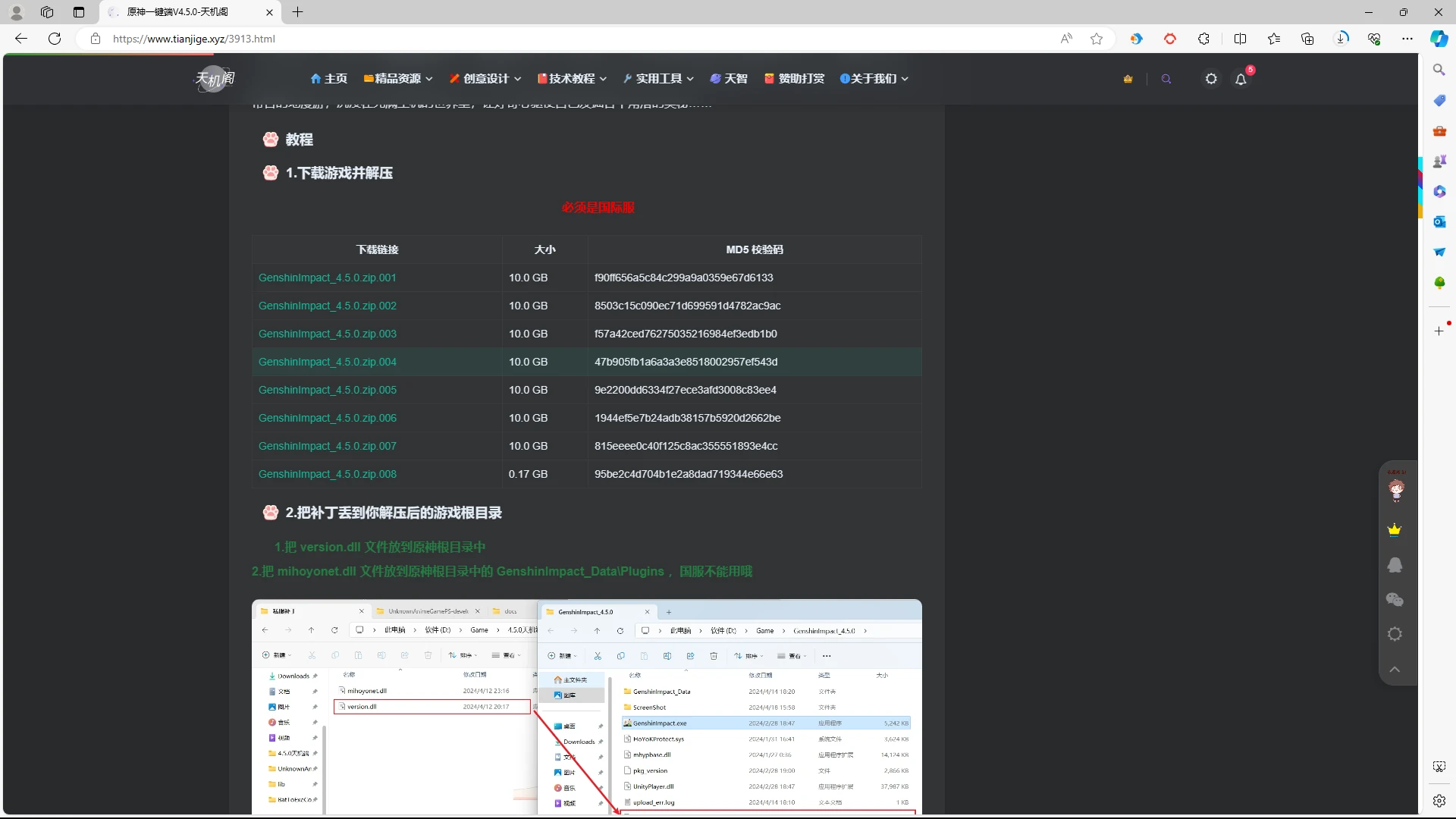Open favorites list icon

click(x=1274, y=39)
